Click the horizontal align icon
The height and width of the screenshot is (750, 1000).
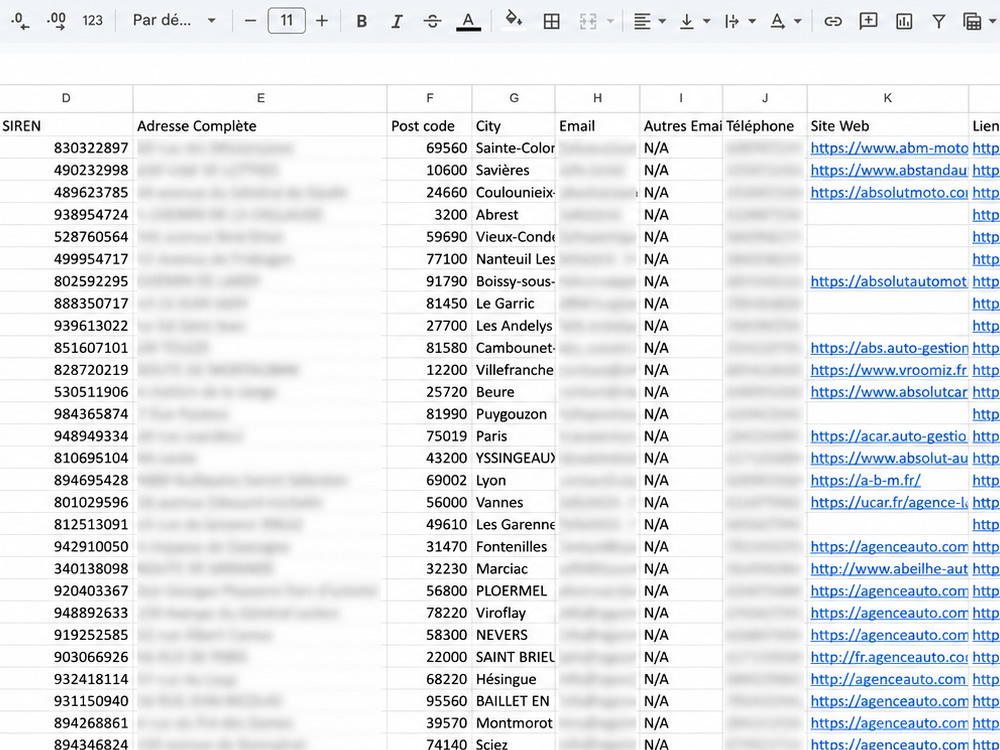642,21
